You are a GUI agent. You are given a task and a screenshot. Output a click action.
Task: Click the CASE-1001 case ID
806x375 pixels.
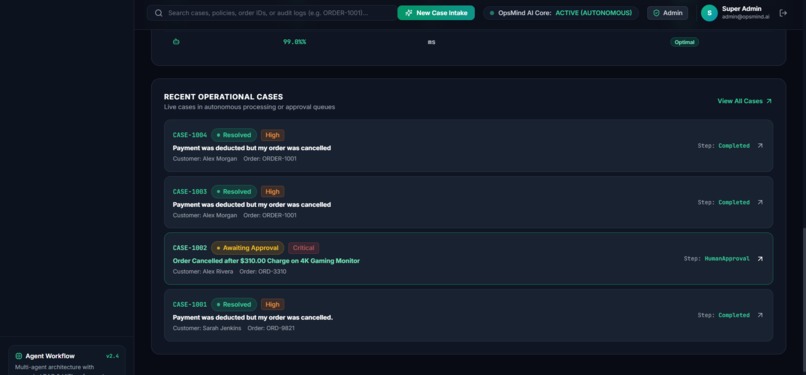click(190, 305)
